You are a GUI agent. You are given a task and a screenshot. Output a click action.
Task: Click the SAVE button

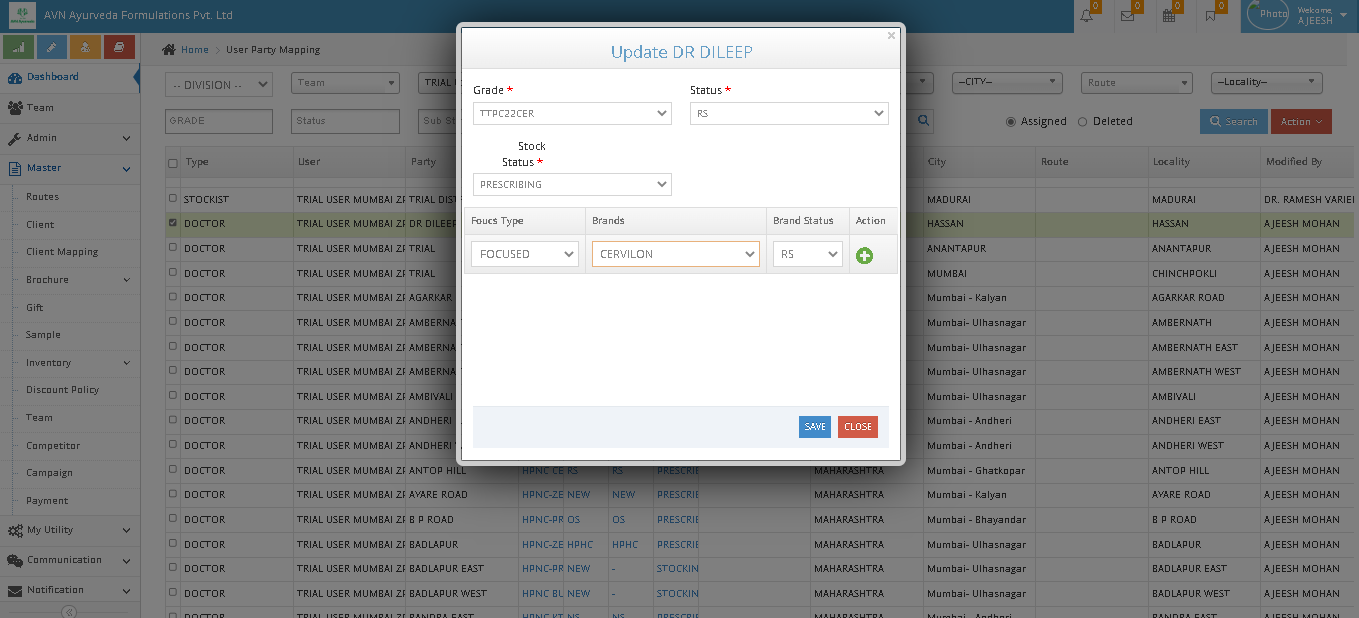pos(815,427)
